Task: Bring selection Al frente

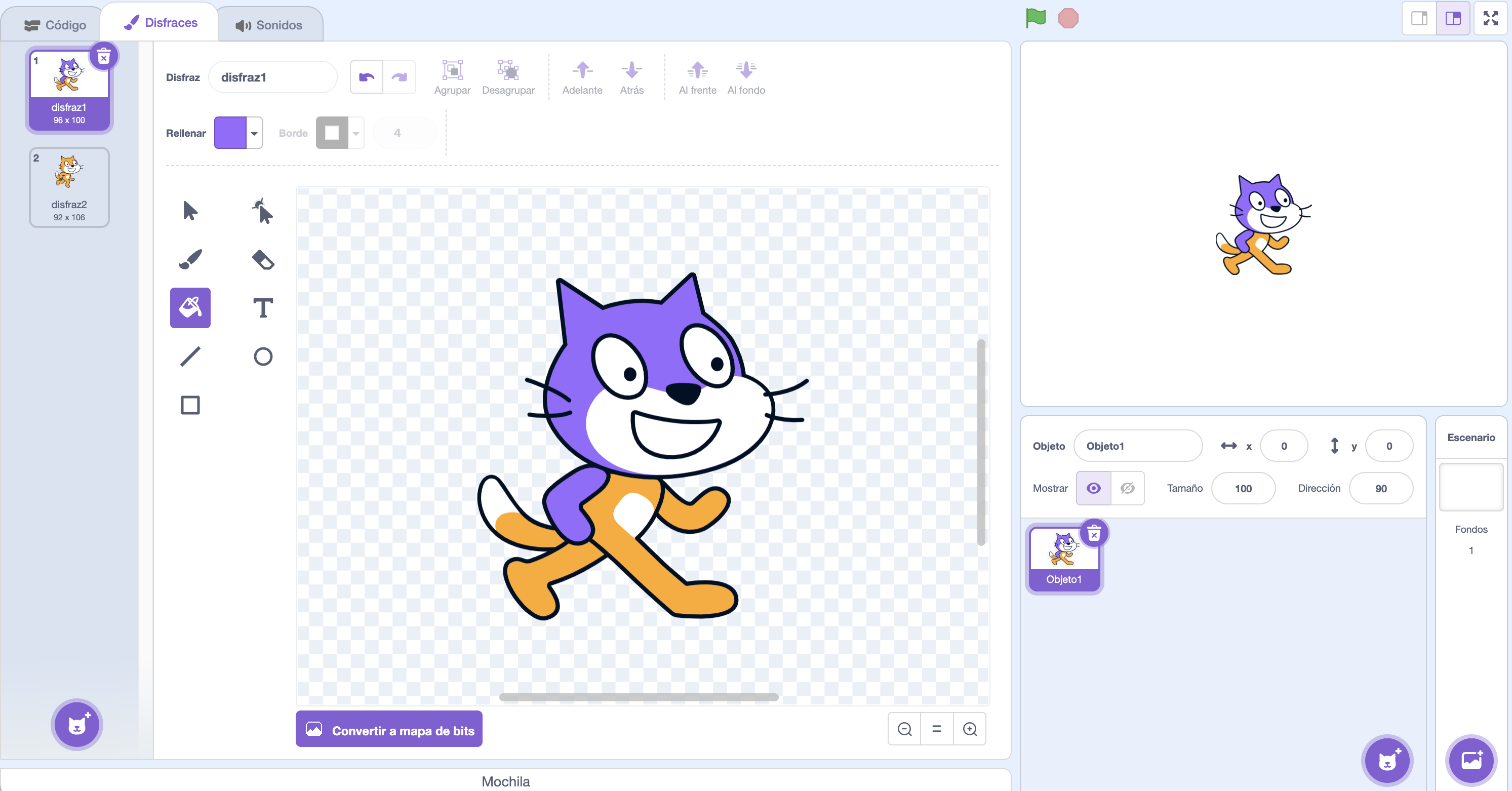Action: [x=697, y=77]
